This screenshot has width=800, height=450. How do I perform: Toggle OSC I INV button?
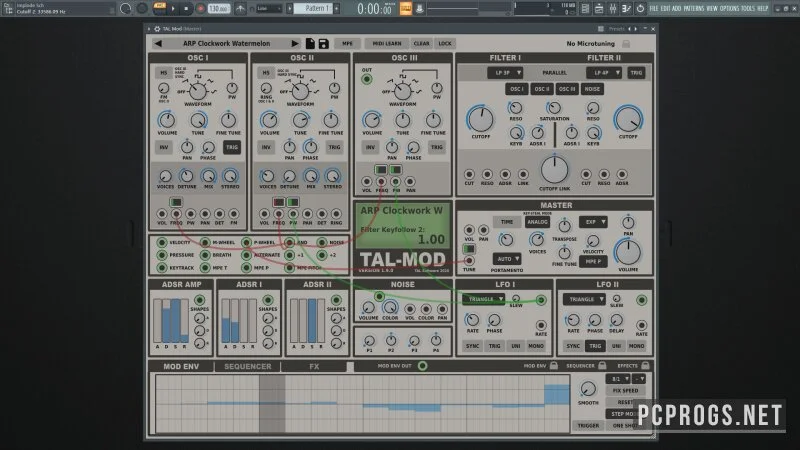tap(164, 147)
